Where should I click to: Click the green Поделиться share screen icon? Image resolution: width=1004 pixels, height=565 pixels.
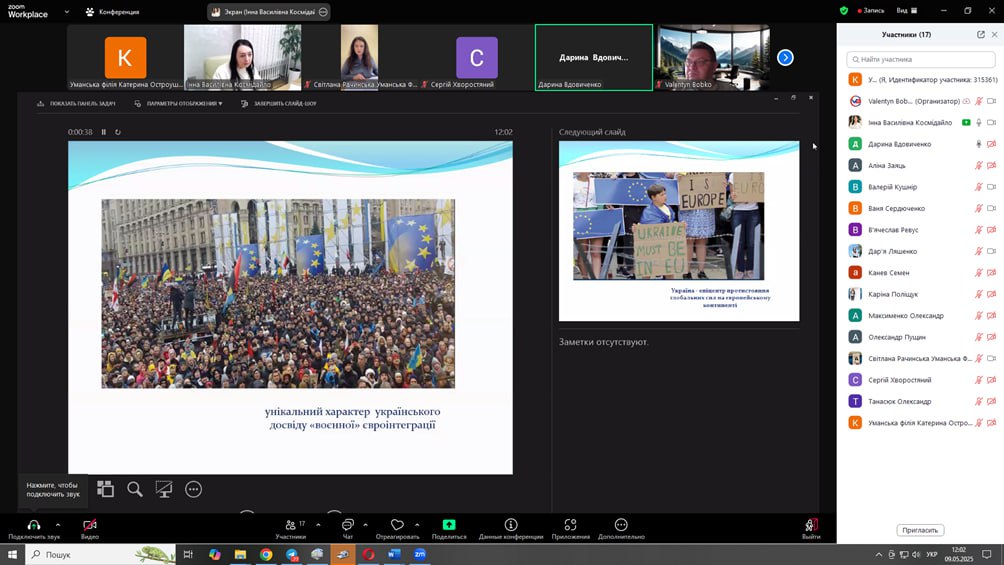[449, 524]
